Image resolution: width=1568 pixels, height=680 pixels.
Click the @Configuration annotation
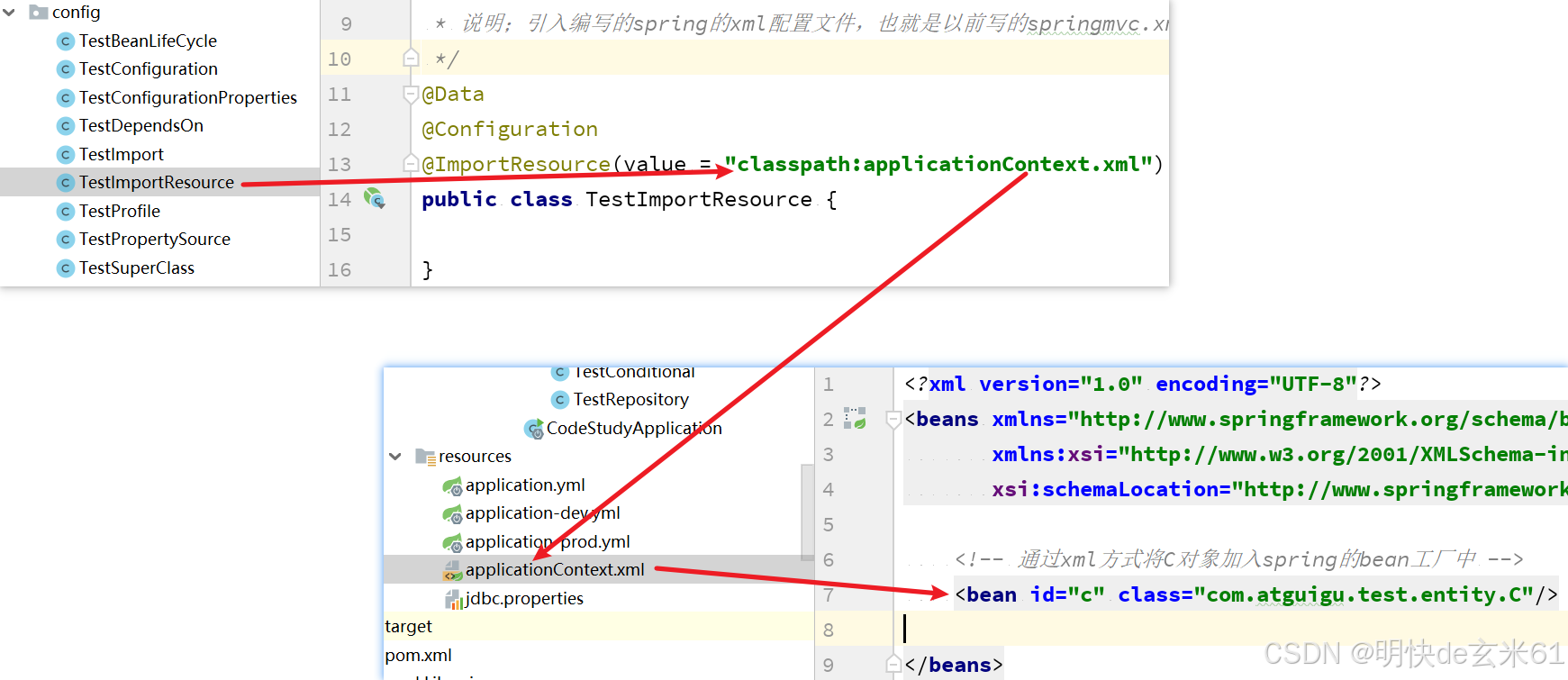510,129
